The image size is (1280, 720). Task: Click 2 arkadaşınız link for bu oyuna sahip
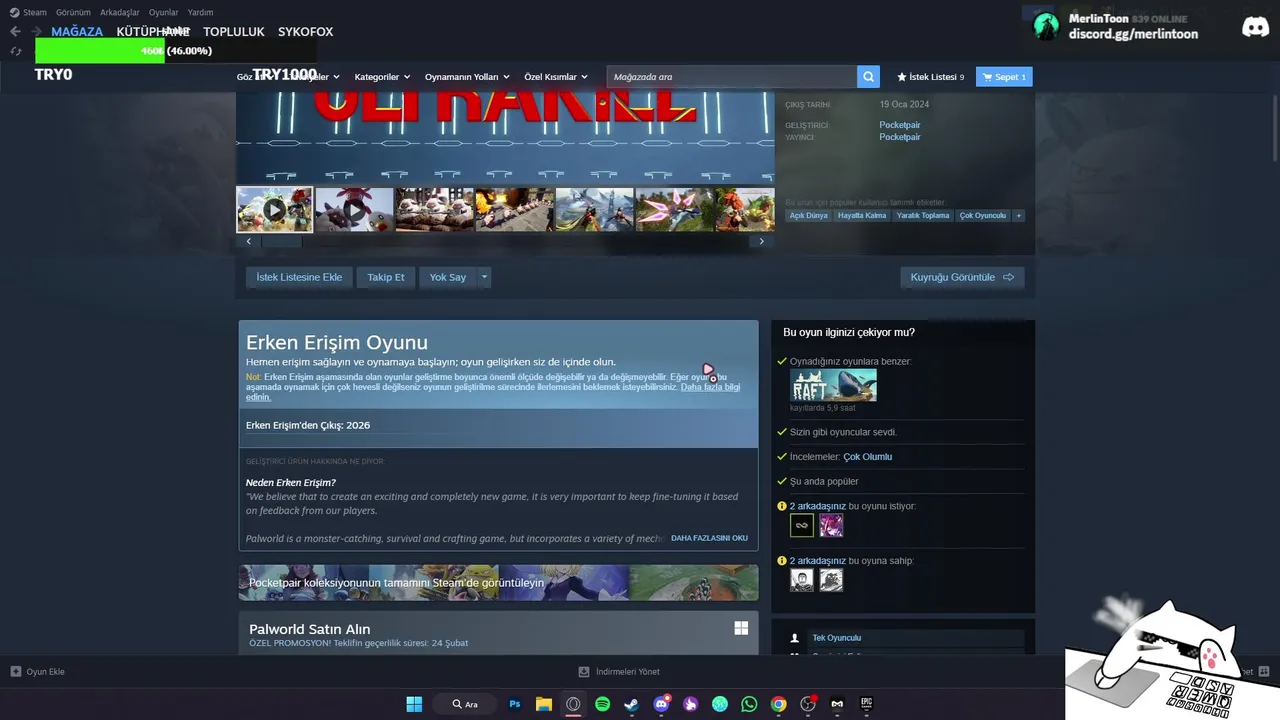coord(818,561)
